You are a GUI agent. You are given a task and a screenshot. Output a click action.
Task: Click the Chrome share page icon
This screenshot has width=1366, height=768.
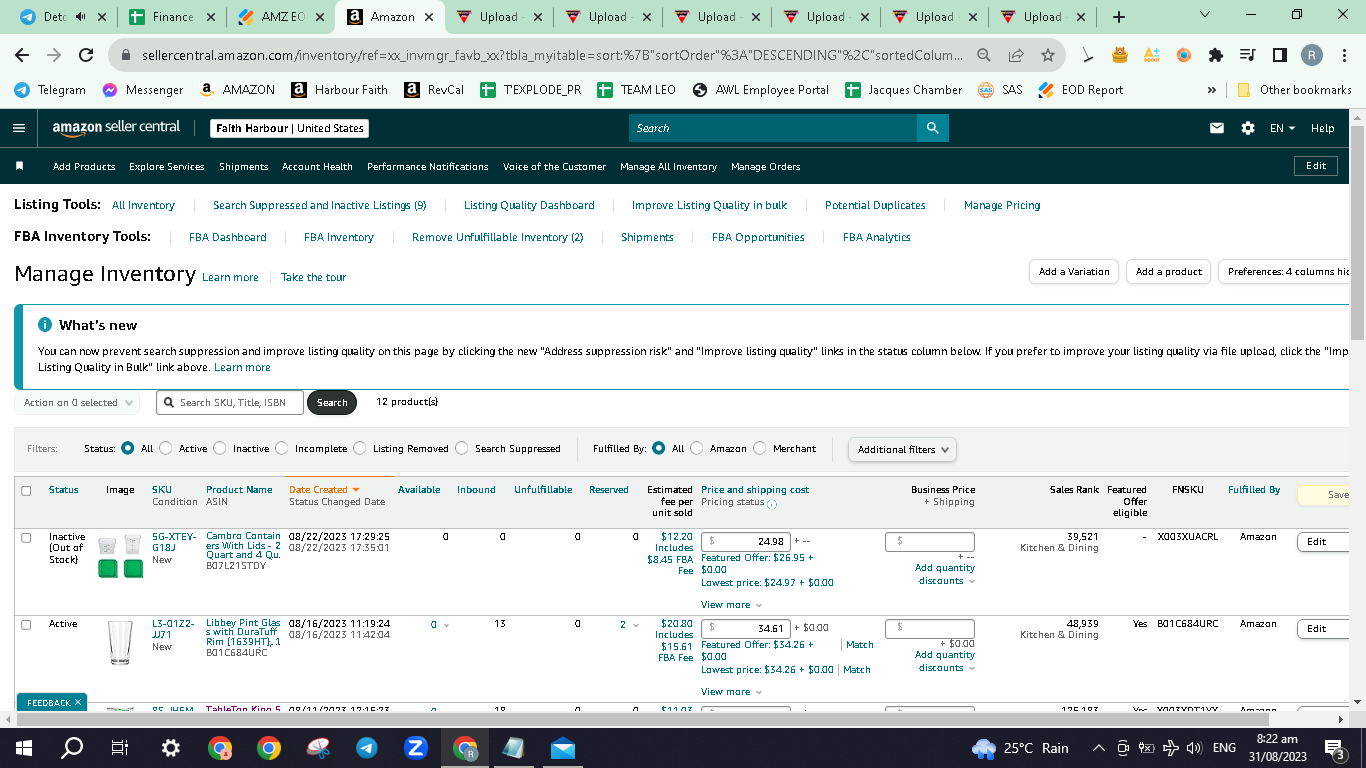click(x=1016, y=55)
